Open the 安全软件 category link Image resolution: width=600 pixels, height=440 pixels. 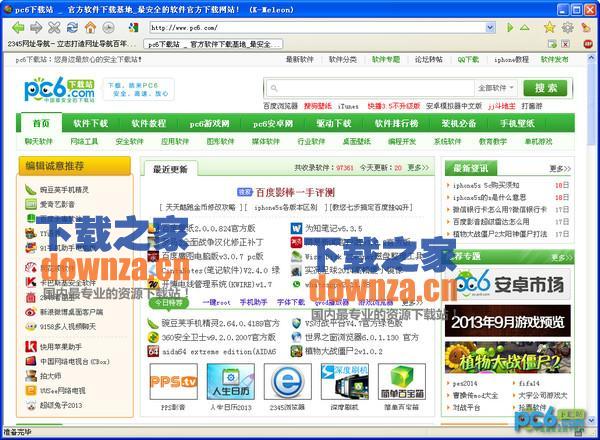pyautogui.click(x=129, y=142)
